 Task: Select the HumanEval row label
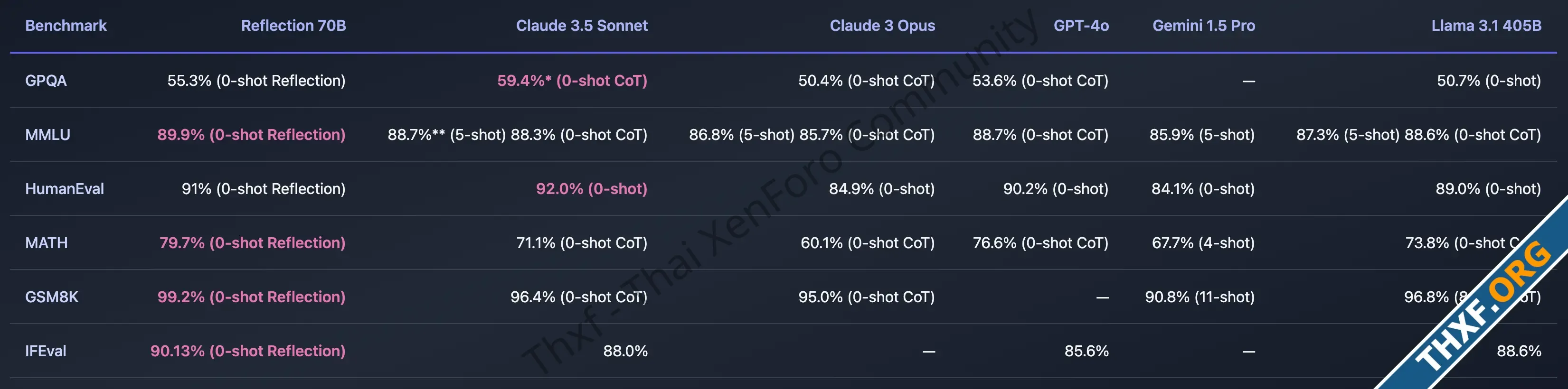click(x=65, y=188)
